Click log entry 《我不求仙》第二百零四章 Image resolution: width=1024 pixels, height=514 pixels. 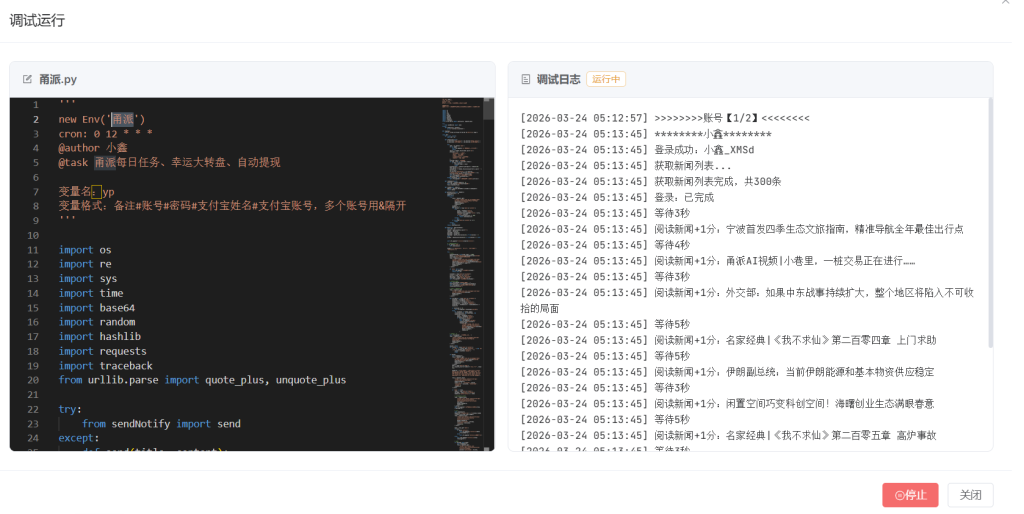coord(728,340)
